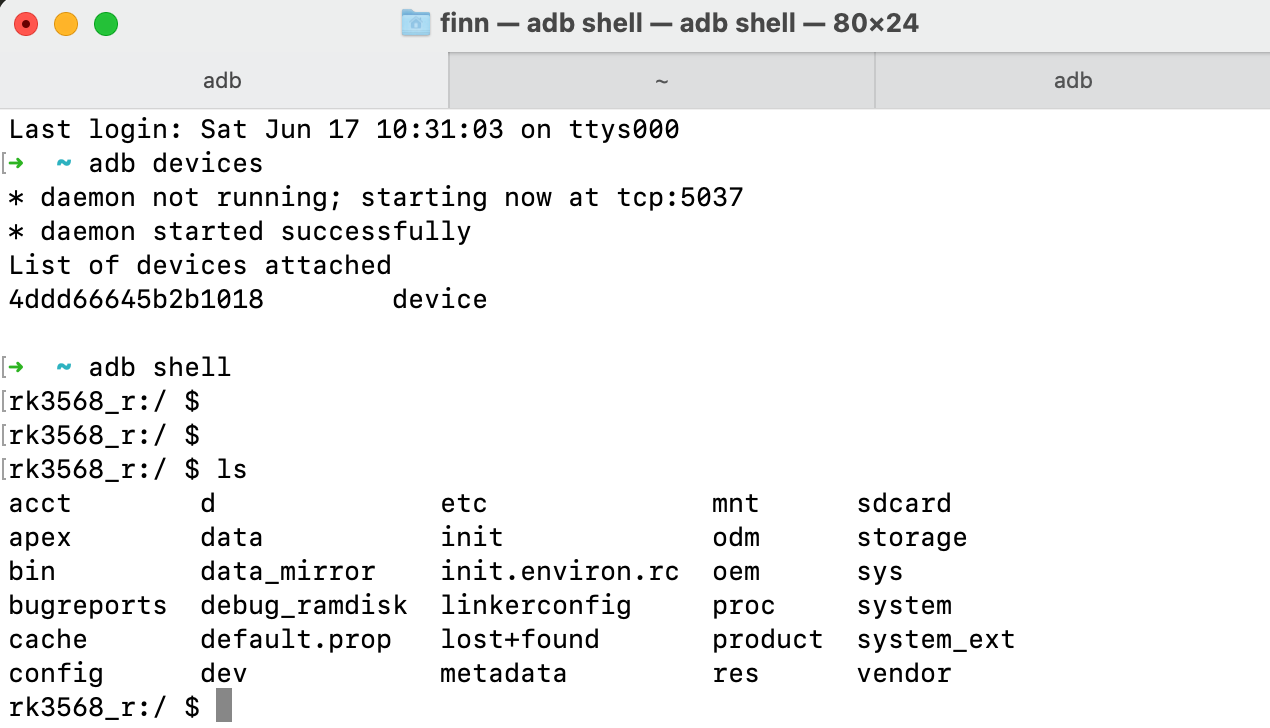Close the Terminal window with red button
1270x728 pixels.
(26, 24)
